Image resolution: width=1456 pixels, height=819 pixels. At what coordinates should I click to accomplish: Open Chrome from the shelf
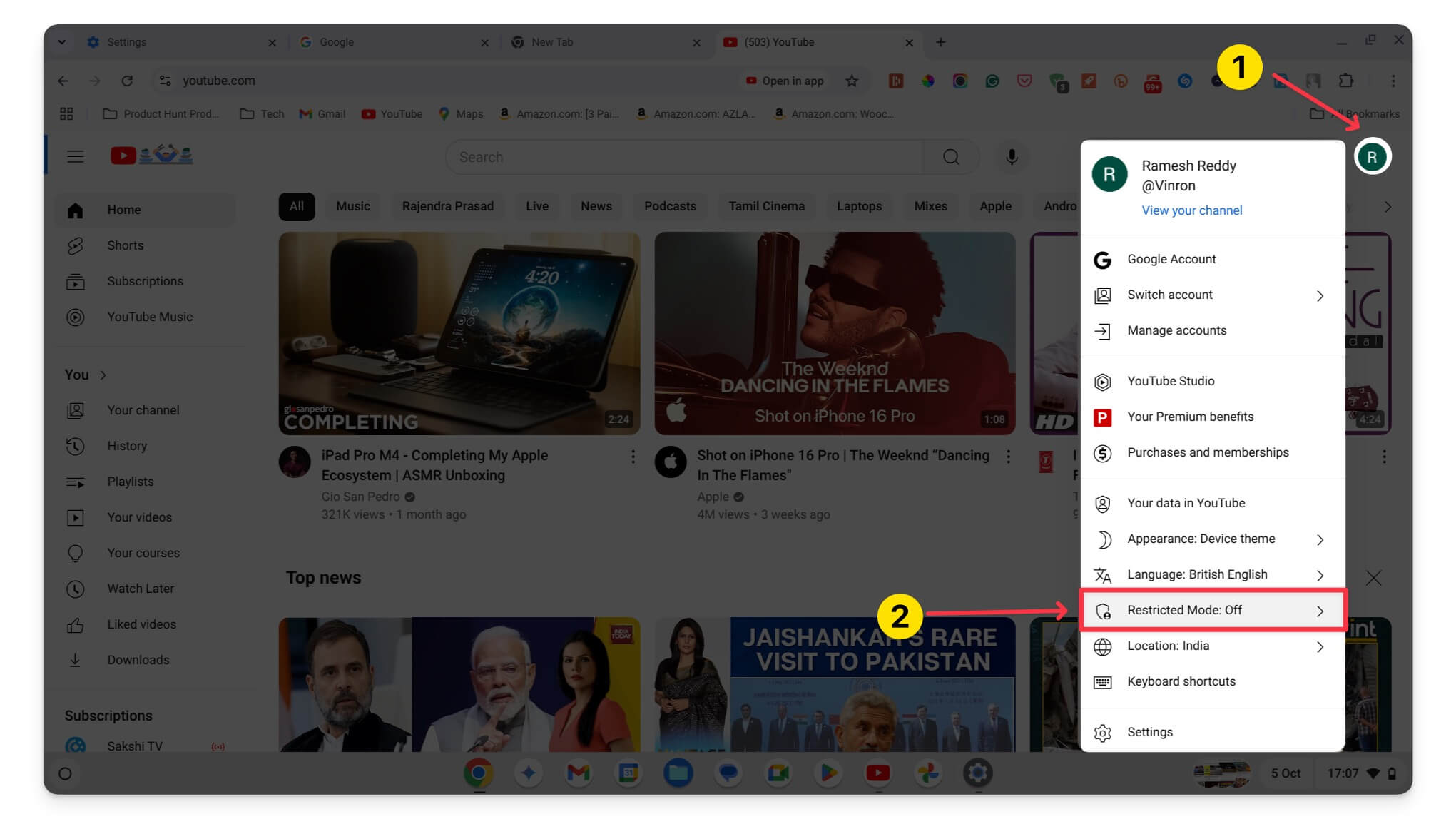click(478, 773)
